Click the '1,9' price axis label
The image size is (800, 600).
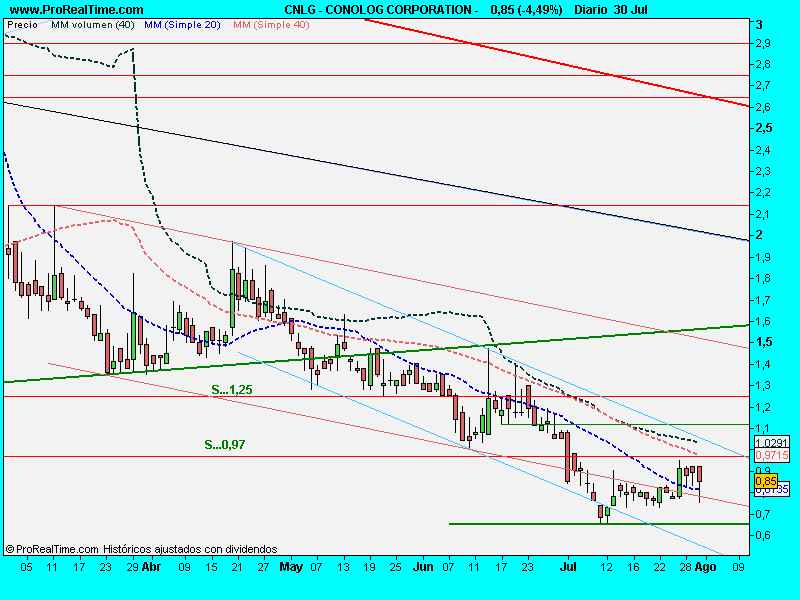(763, 257)
